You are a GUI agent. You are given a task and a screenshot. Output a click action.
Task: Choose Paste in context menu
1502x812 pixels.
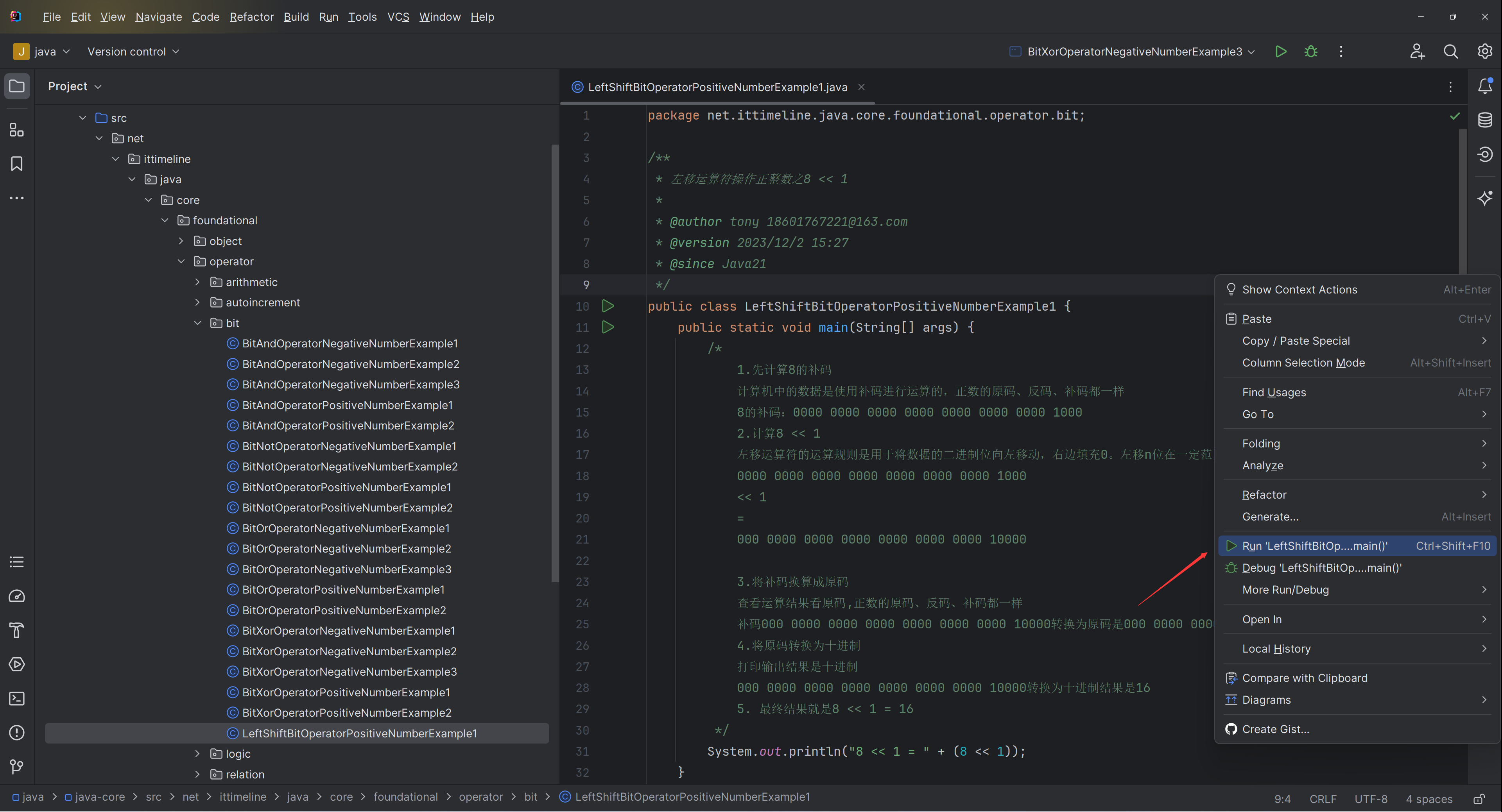(1357, 319)
